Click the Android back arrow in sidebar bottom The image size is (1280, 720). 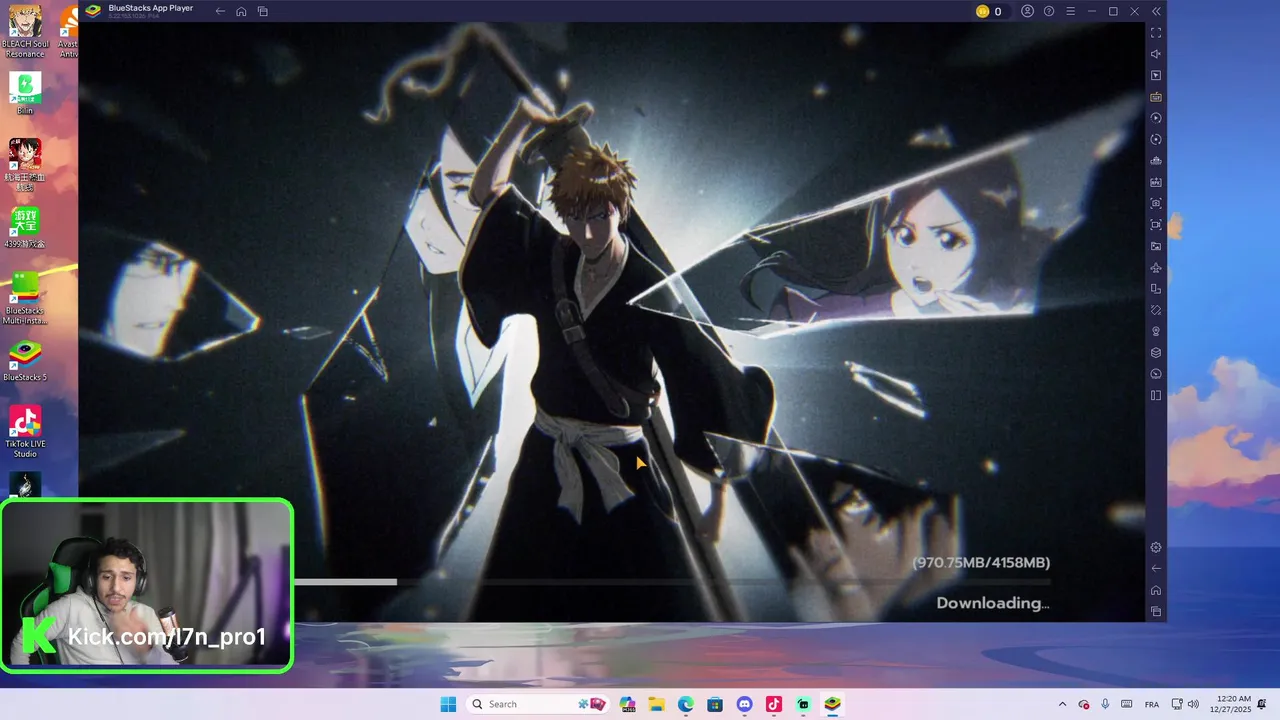pos(1156,569)
